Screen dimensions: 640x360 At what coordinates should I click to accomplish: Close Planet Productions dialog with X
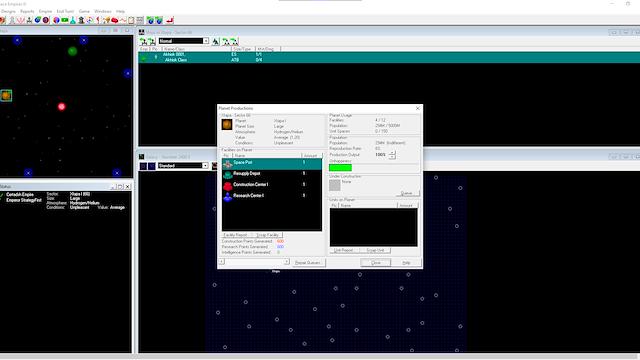coord(418,108)
